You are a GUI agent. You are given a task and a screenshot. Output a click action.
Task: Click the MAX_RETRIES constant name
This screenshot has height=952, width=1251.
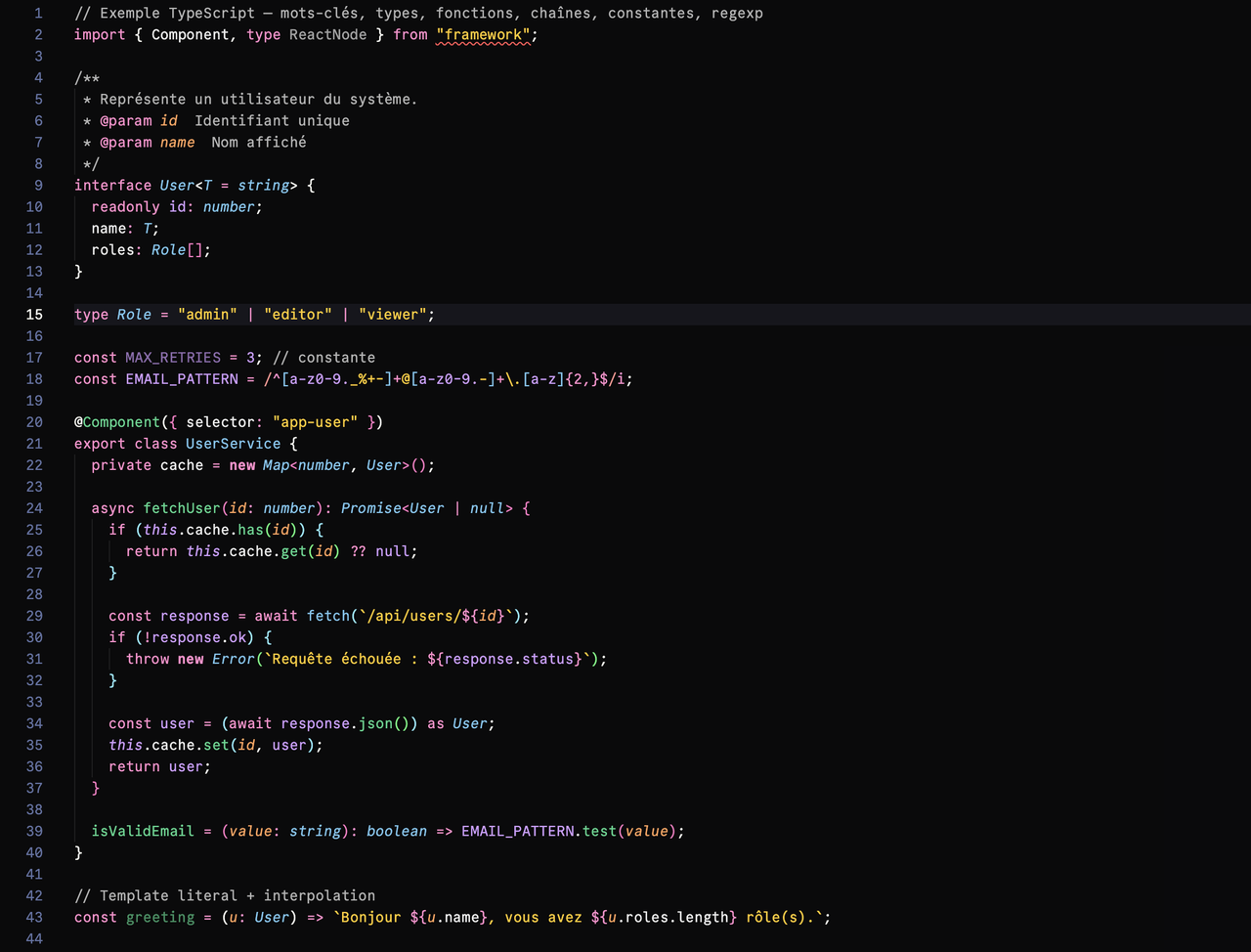(x=173, y=357)
